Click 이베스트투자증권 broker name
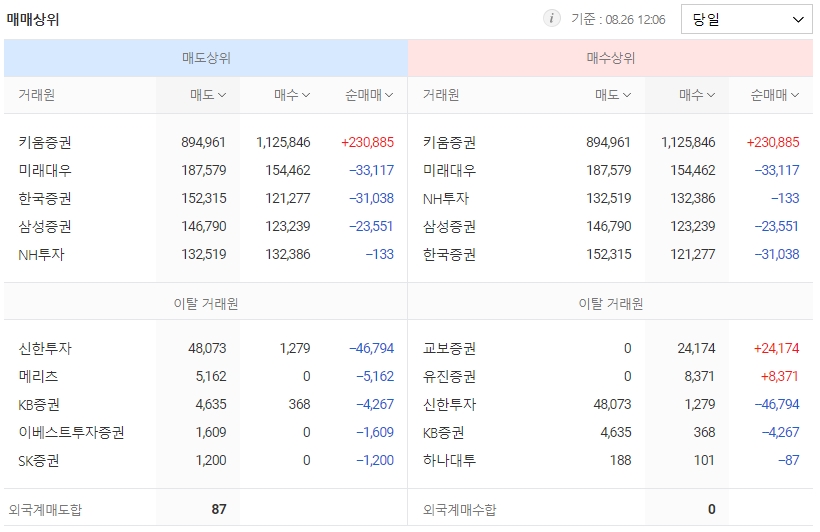This screenshot has height=532, width=820. [71, 433]
